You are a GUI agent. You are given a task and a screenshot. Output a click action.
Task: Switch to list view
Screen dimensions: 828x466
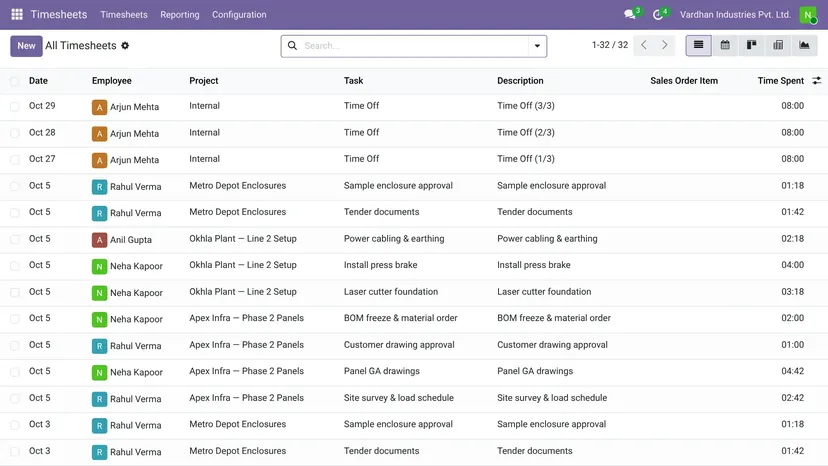698,45
